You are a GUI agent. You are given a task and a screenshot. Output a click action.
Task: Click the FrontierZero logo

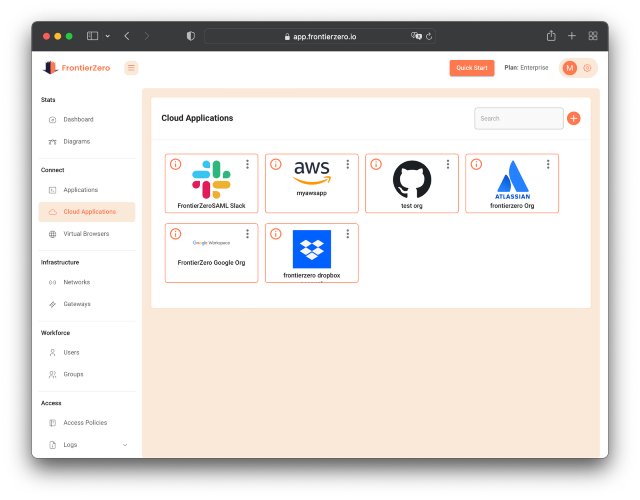76,68
